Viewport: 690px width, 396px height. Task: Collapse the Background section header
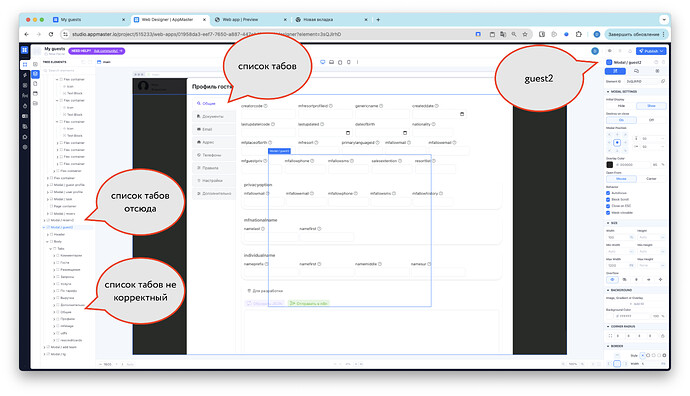(x=620, y=290)
